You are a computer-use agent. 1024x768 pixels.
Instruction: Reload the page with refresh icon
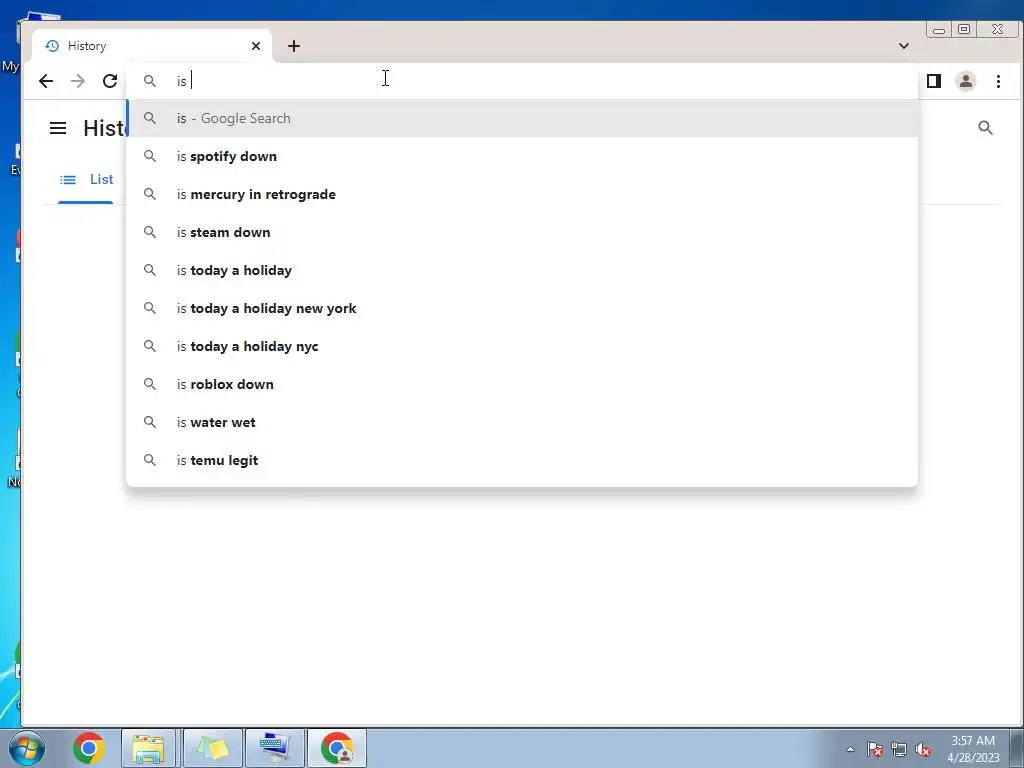(x=110, y=81)
